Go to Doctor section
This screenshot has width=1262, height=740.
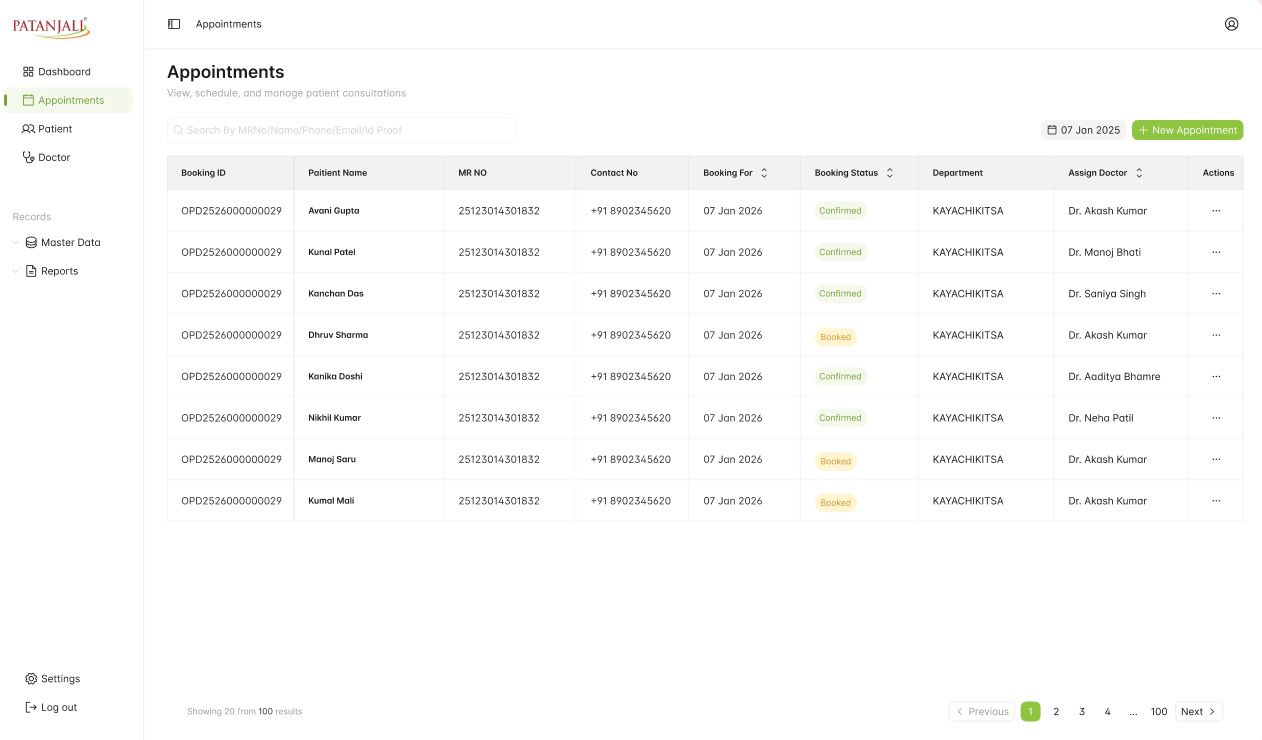(47, 157)
